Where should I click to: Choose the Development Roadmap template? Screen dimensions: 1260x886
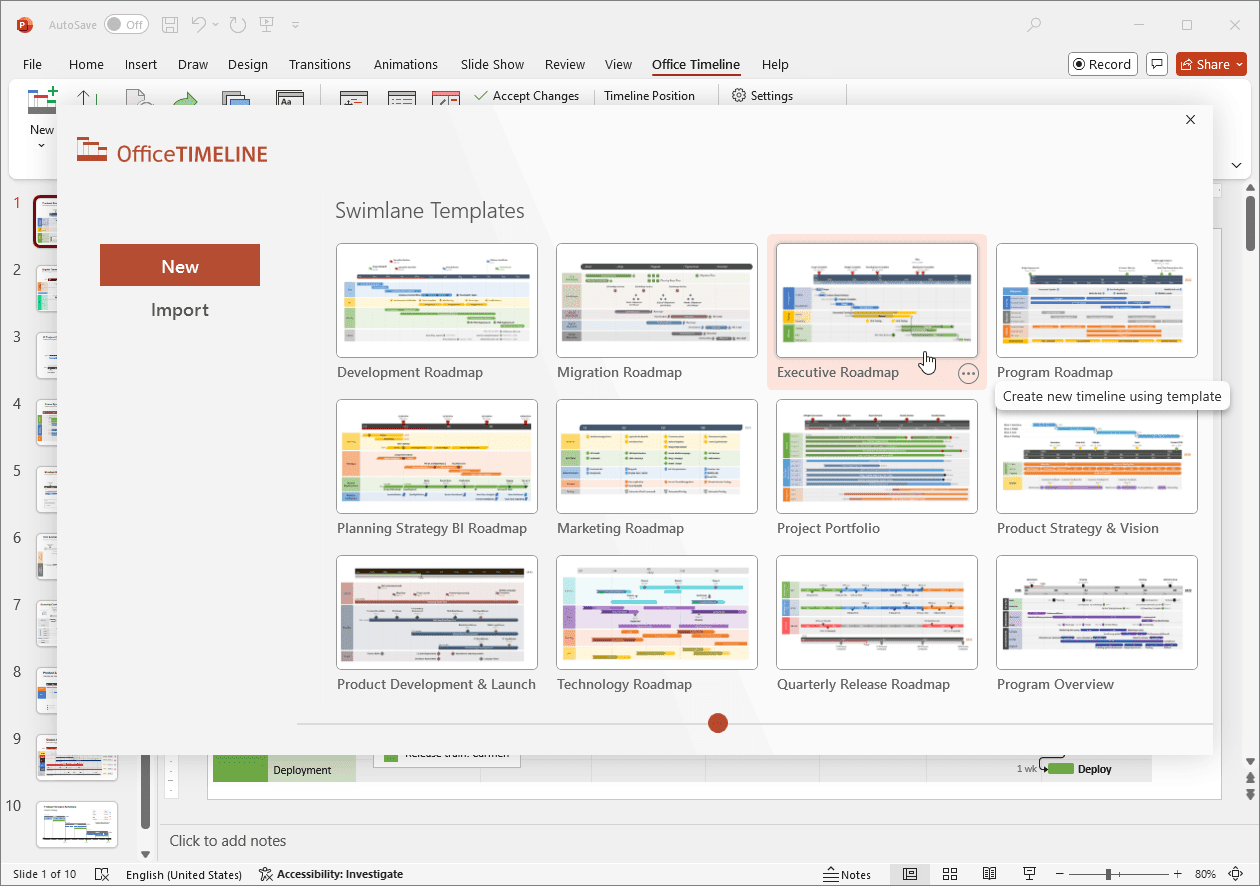point(437,301)
